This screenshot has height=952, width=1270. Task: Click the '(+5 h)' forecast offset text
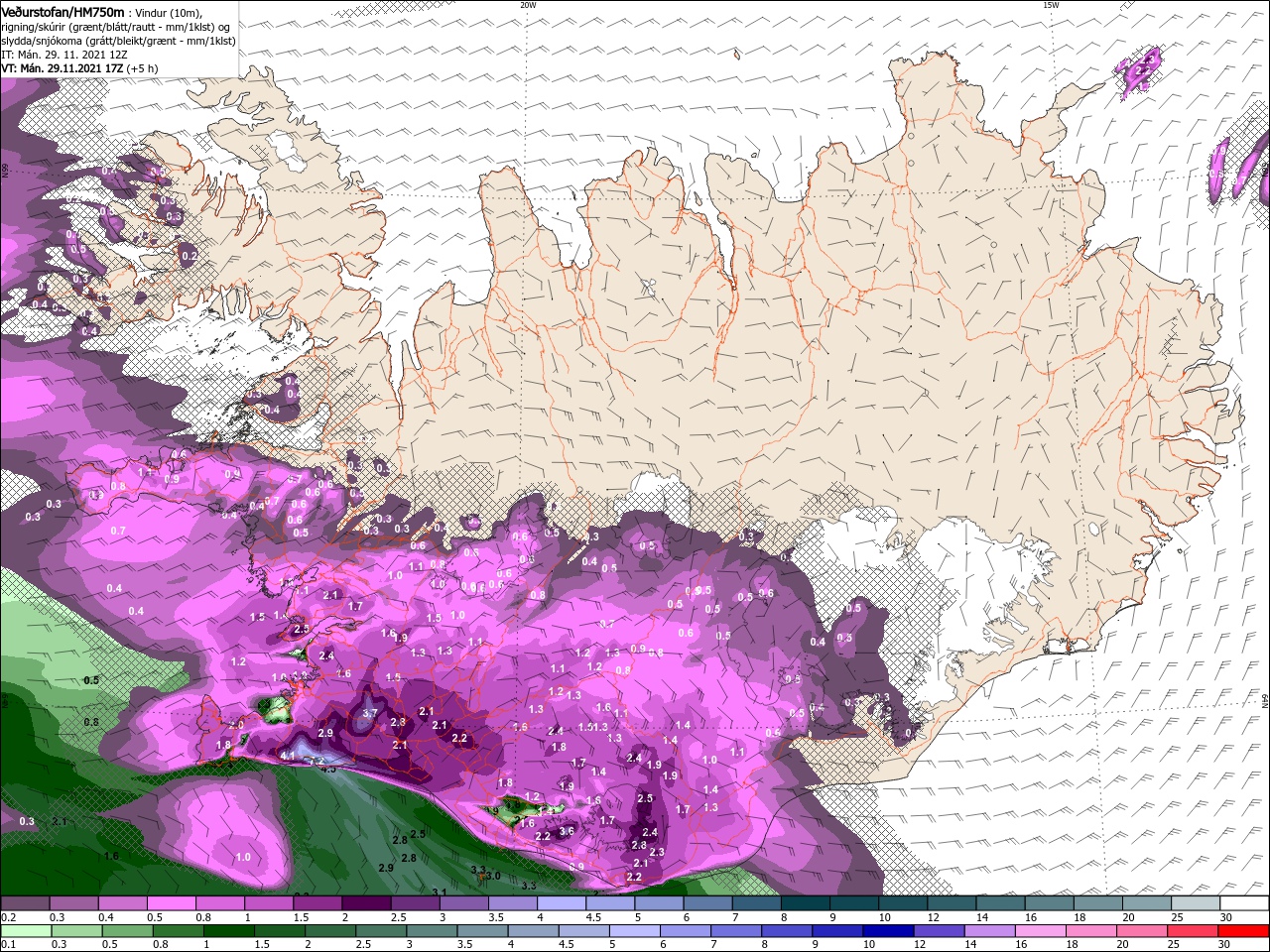[142, 68]
